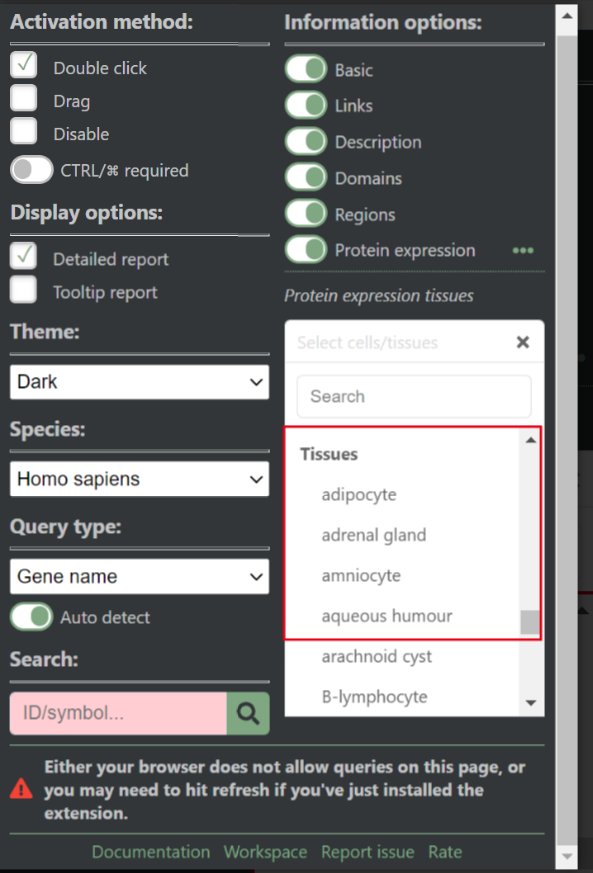Screen dimensions: 593x873
Task: Toggle the Domains information switch
Action: tap(306, 178)
